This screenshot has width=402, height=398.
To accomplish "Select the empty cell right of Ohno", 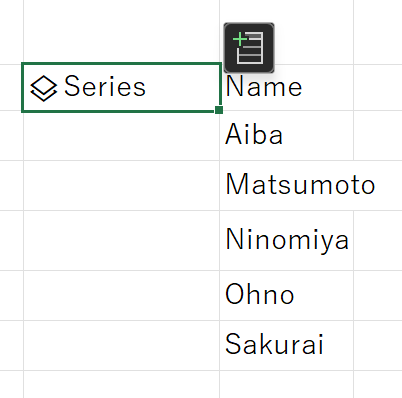I will click(378, 295).
